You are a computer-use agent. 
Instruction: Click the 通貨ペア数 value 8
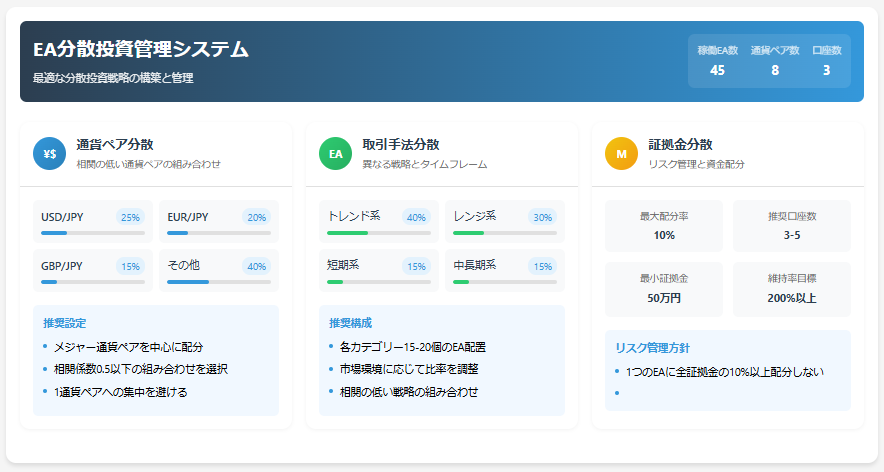click(775, 70)
